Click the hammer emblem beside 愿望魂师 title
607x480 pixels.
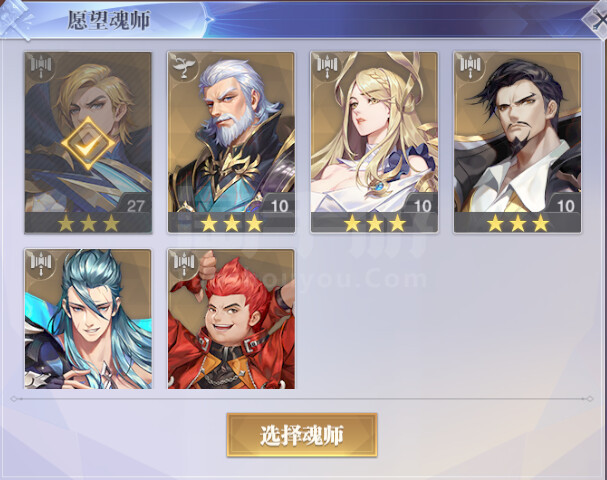[15, 20]
